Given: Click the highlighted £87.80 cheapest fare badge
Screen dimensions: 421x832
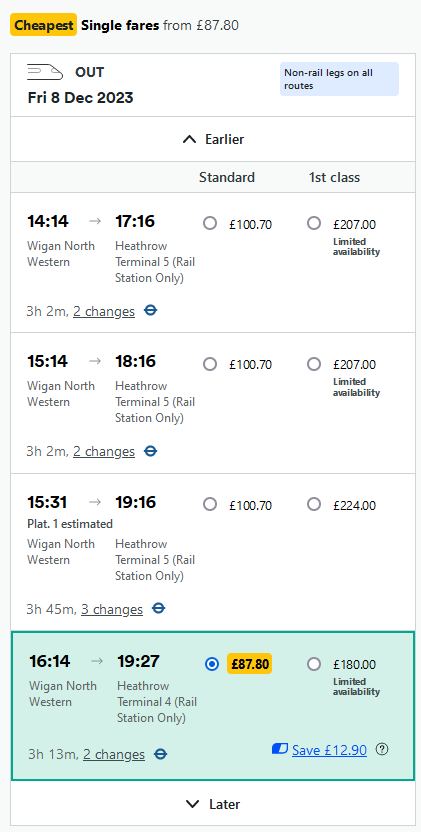Looking at the screenshot, I should coord(250,664).
